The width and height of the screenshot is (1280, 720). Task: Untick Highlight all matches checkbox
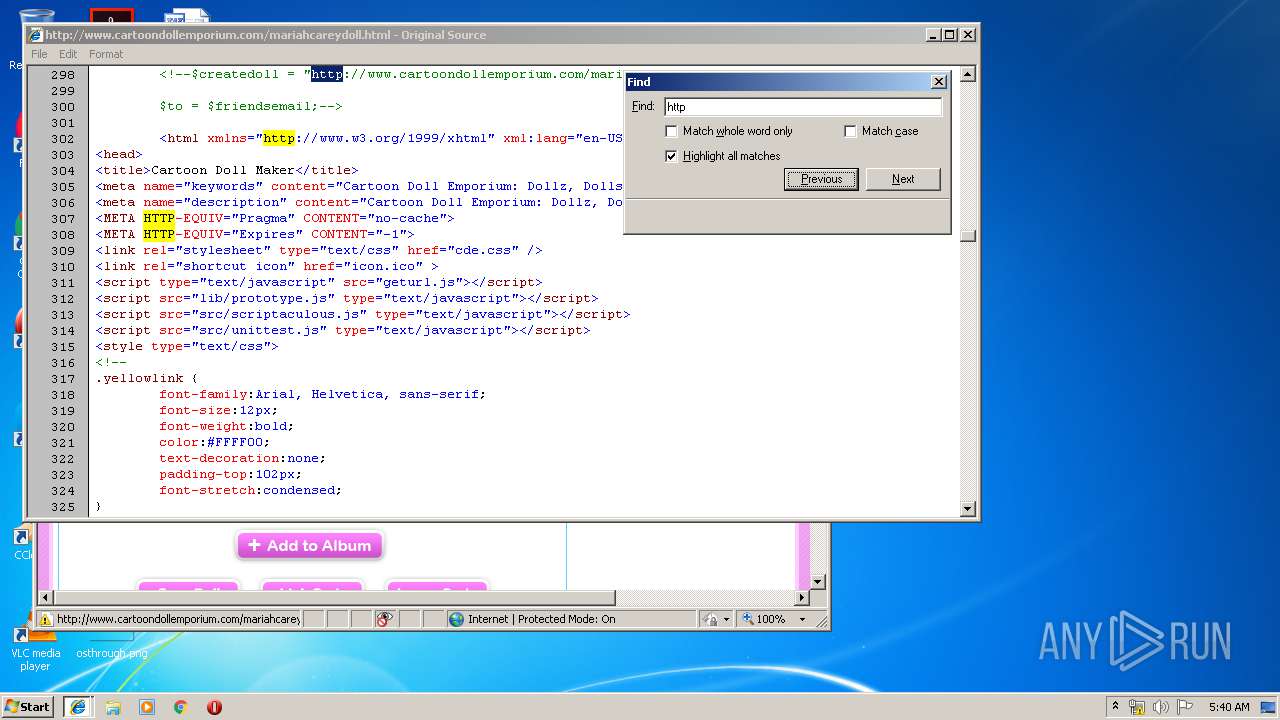tap(671, 156)
